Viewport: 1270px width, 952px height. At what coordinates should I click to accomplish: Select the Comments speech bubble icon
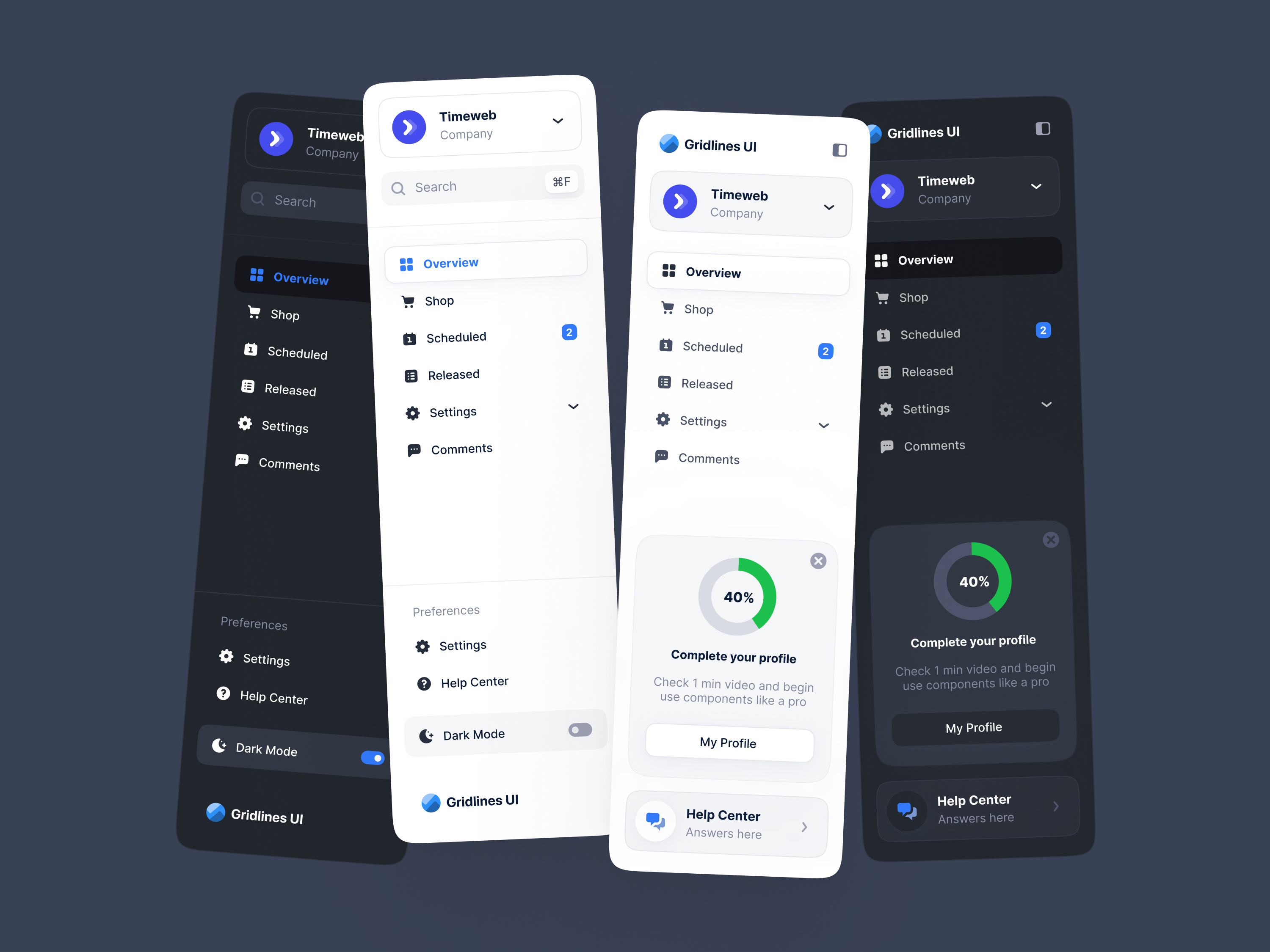[411, 449]
